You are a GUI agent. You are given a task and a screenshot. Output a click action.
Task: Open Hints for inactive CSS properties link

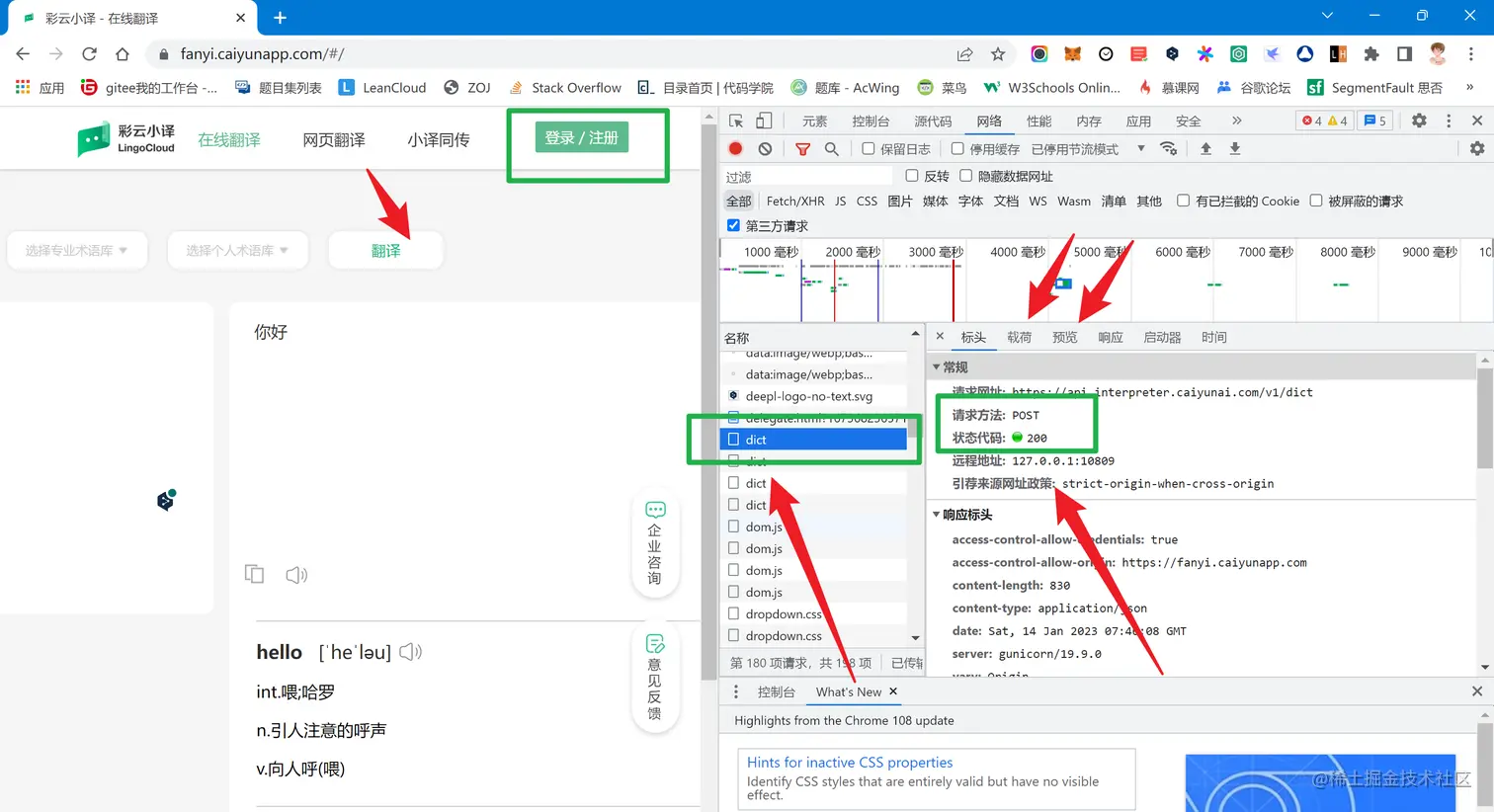(850, 763)
